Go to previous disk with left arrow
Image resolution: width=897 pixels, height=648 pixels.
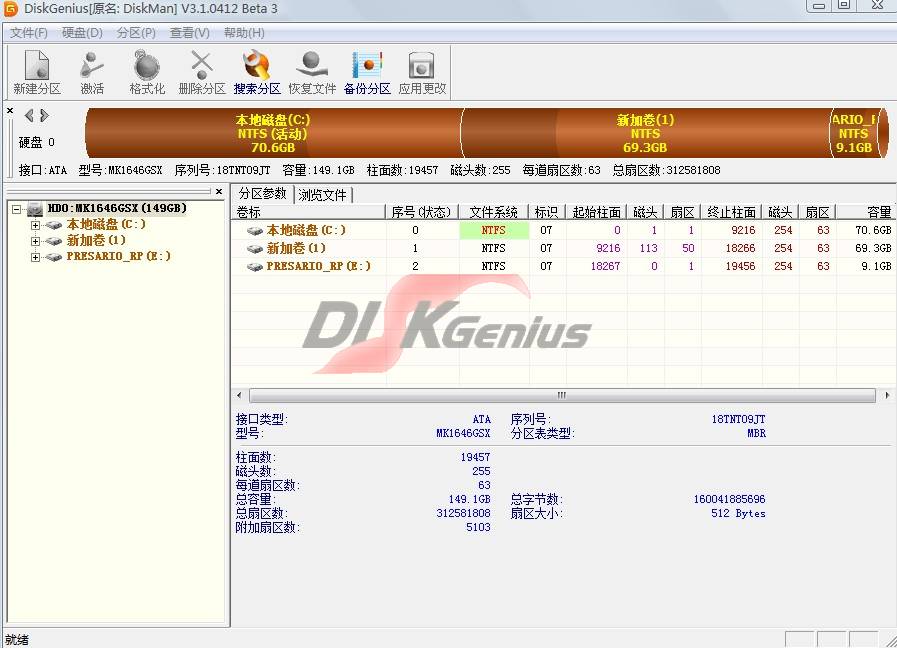point(29,116)
